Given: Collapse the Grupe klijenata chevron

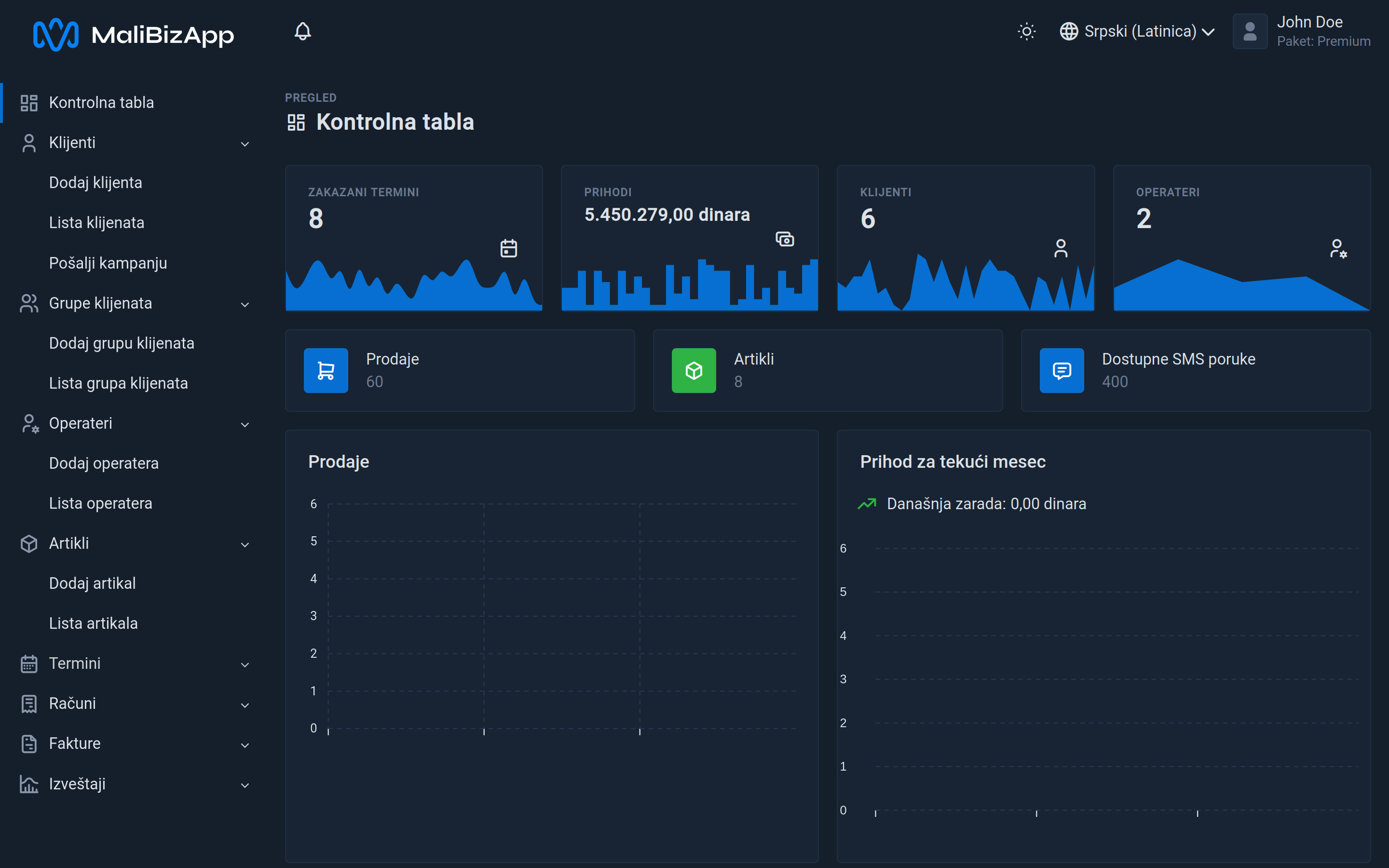Looking at the screenshot, I should [x=245, y=305].
